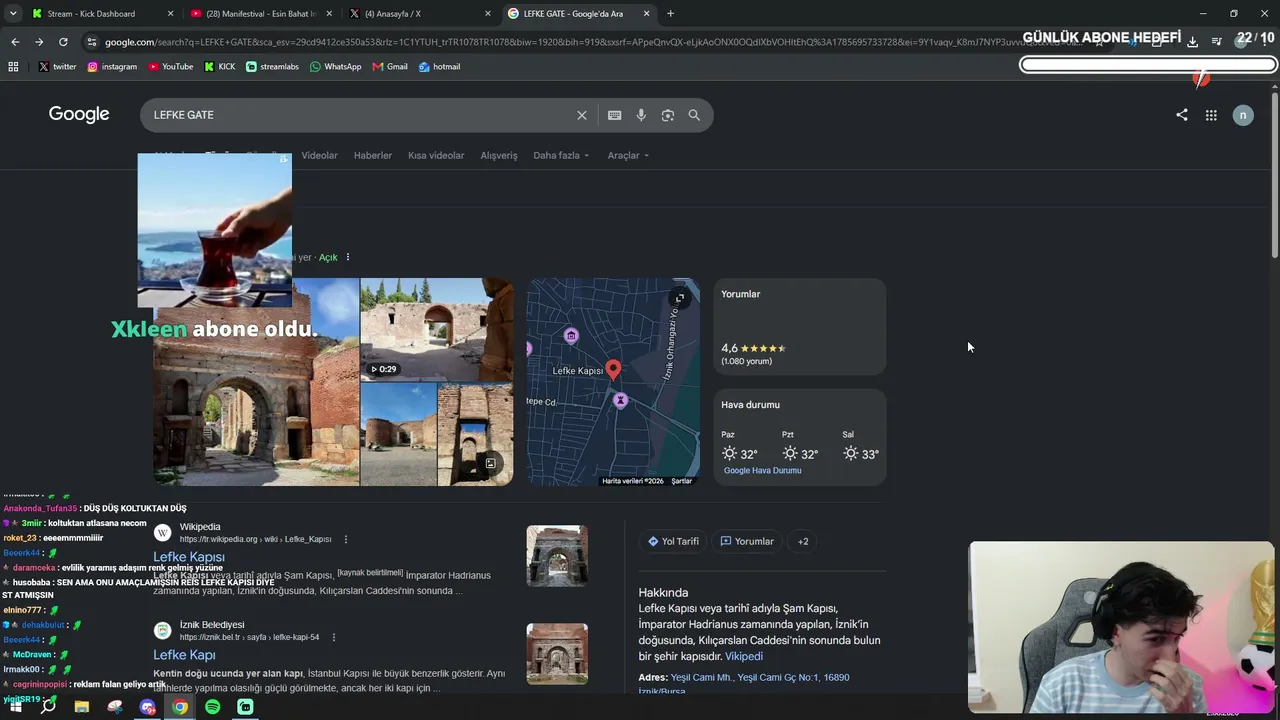Screen dimensions: 1280x720
Task: Click the Yorumlar button beside Yol Tarifi
Action: pyautogui.click(x=747, y=542)
